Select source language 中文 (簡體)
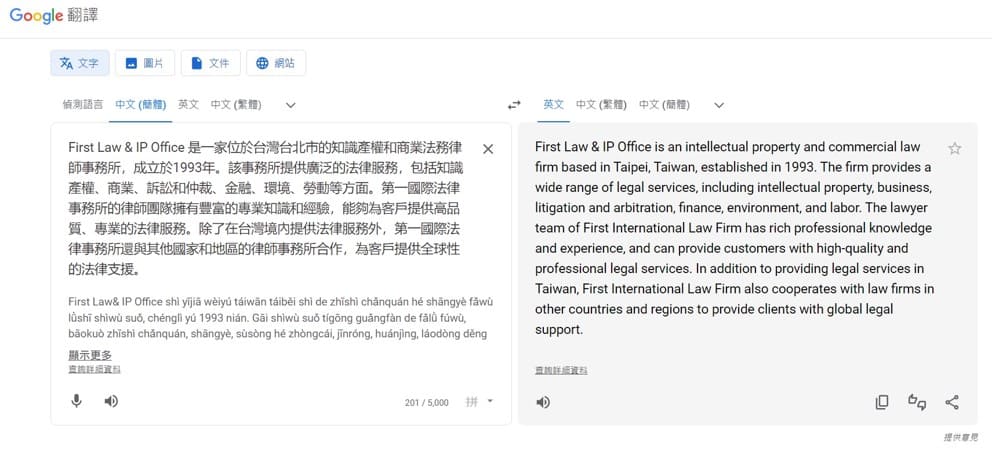The width and height of the screenshot is (992, 462). [x=140, y=104]
